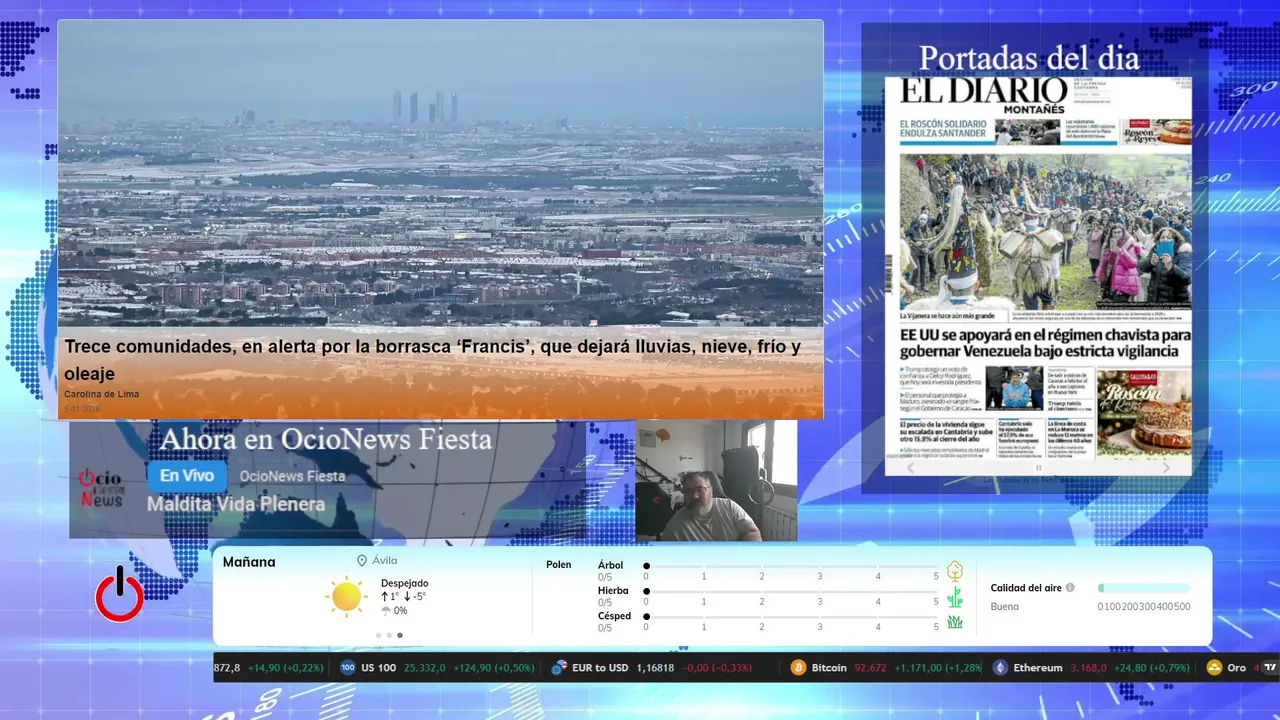Click the En Vivo button
1280x720 pixels.
pyautogui.click(x=187, y=476)
